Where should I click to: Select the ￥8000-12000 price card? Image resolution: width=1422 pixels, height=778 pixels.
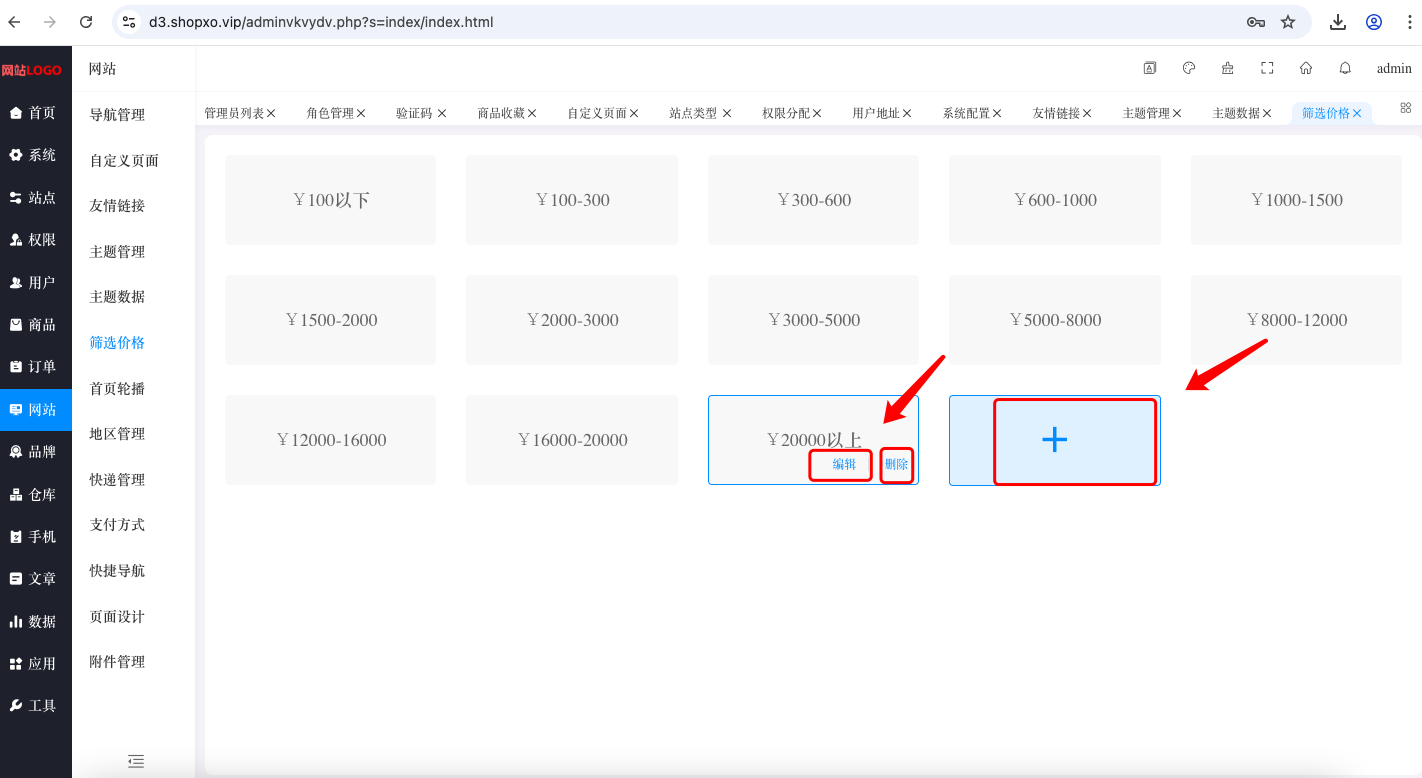1296,320
